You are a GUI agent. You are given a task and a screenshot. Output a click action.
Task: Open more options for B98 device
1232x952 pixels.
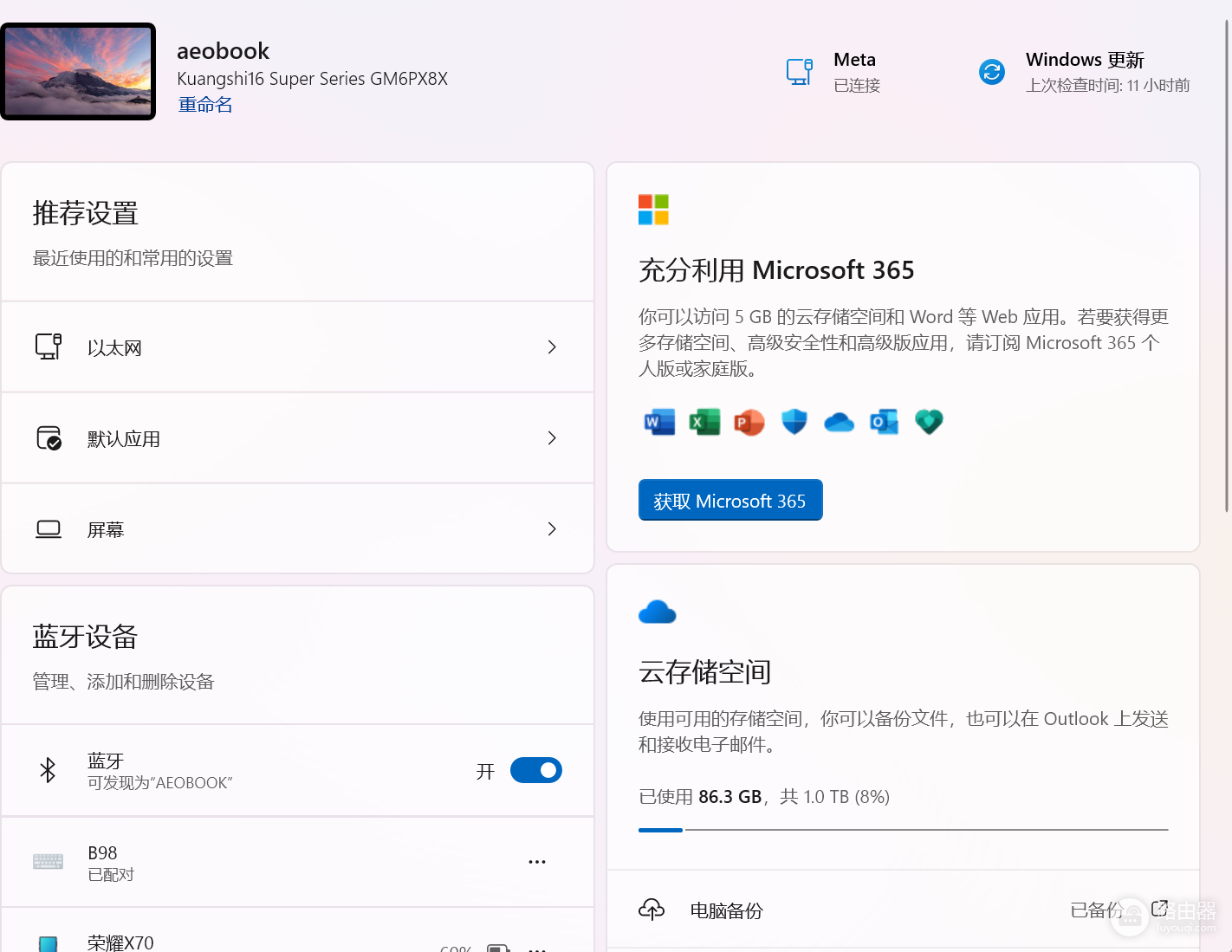[537, 862]
